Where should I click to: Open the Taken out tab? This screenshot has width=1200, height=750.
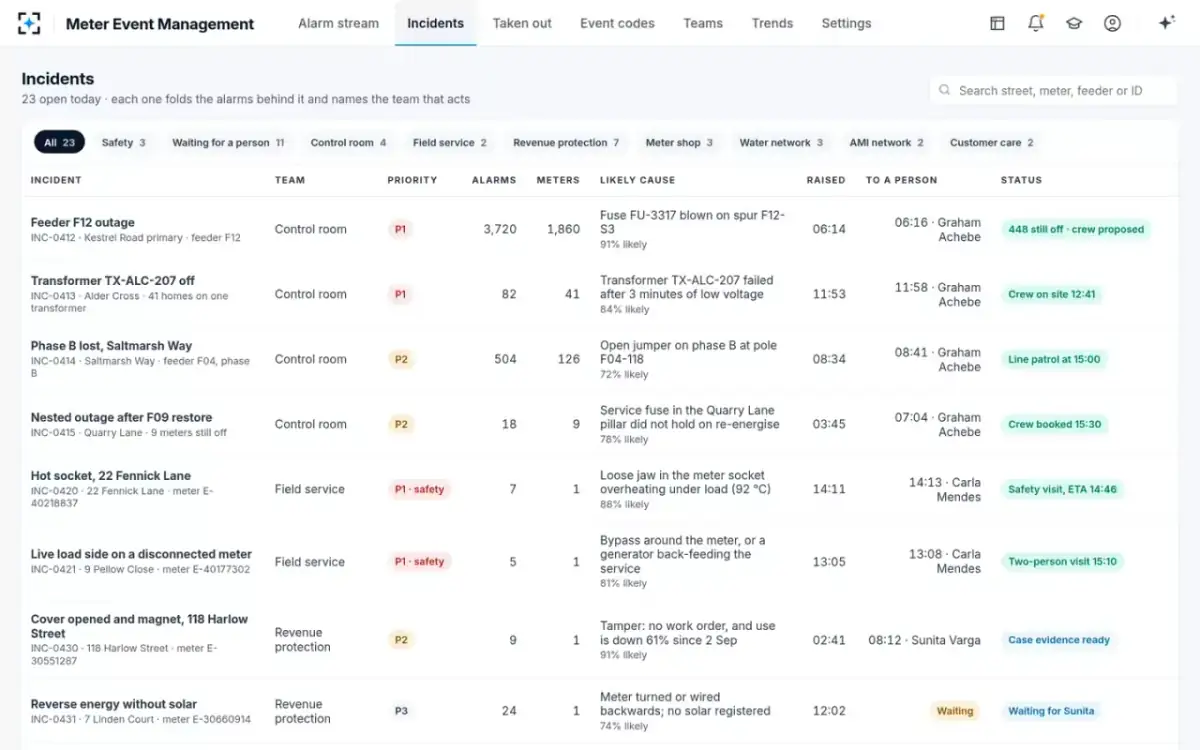coord(522,23)
